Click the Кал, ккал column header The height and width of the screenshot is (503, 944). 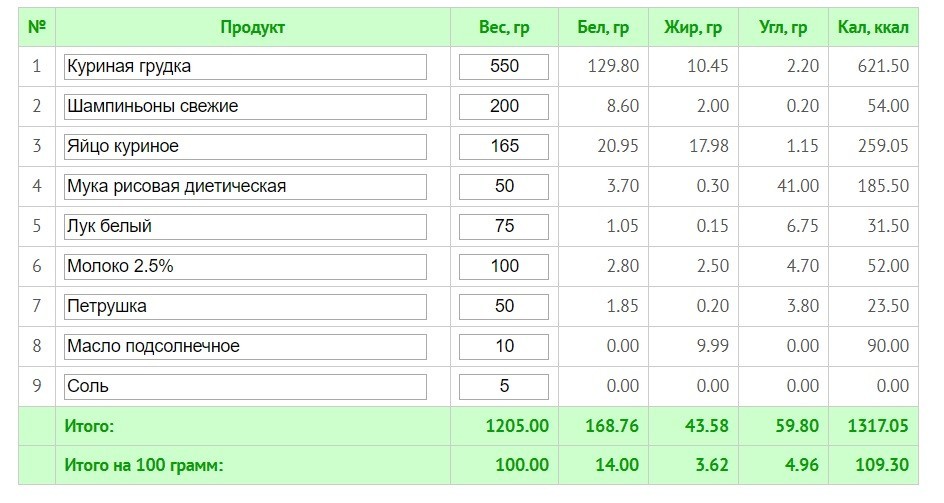pos(873,27)
